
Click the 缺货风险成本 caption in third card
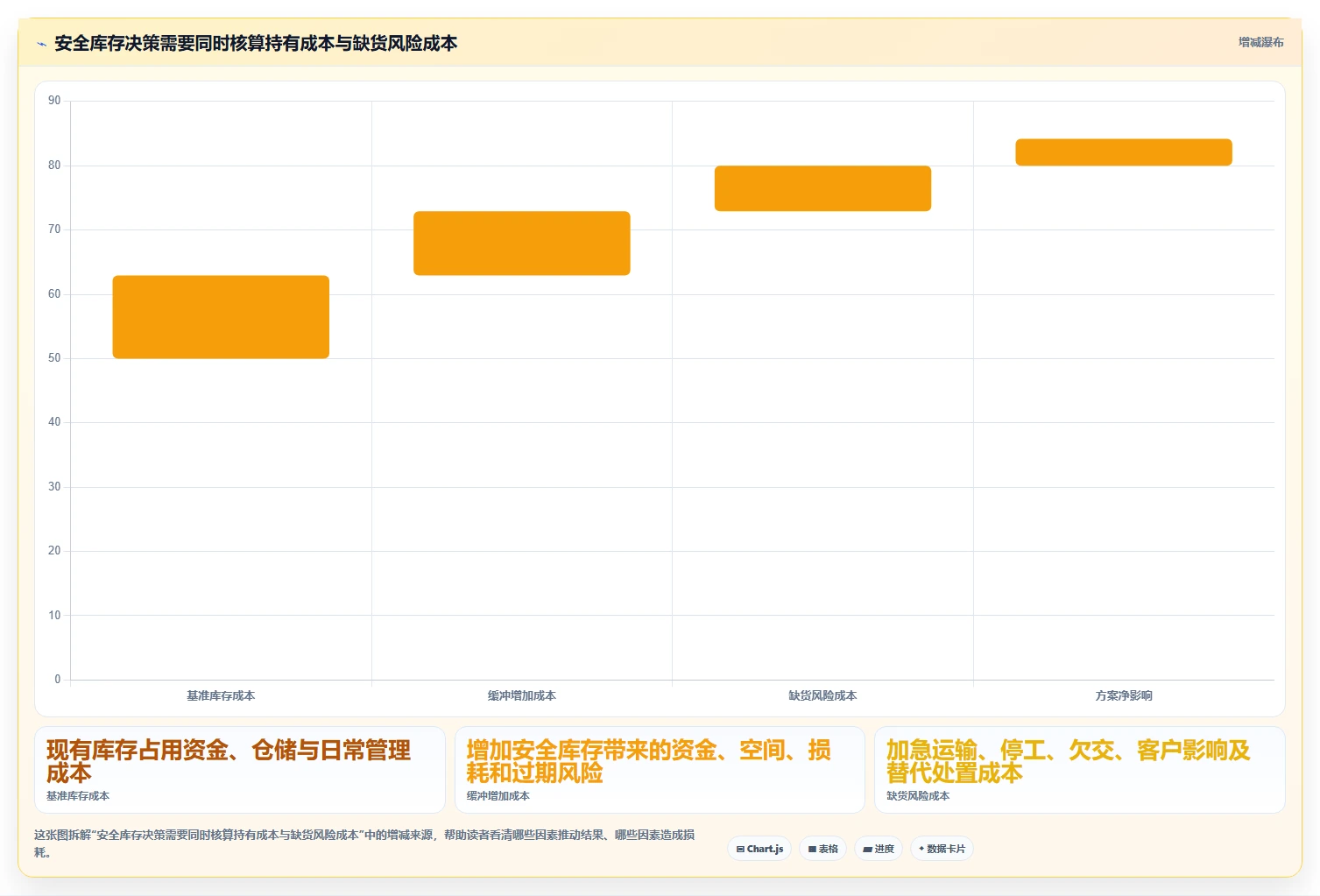918,796
